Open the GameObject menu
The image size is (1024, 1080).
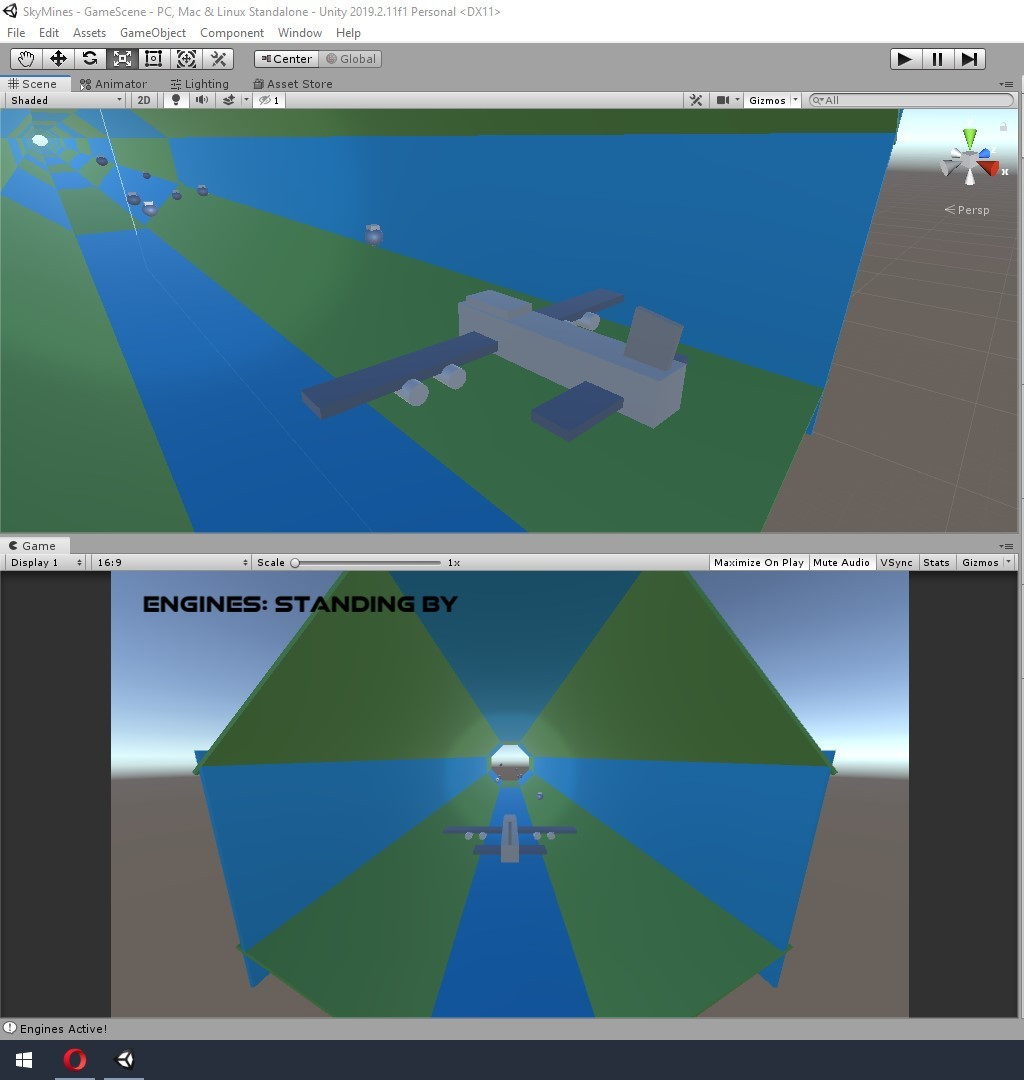tap(153, 32)
